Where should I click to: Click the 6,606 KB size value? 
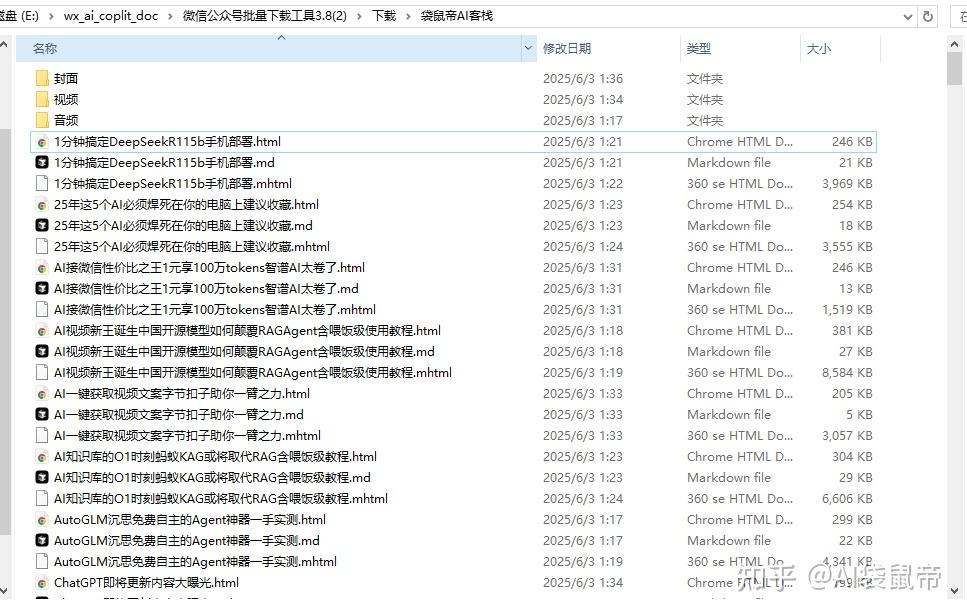847,499
